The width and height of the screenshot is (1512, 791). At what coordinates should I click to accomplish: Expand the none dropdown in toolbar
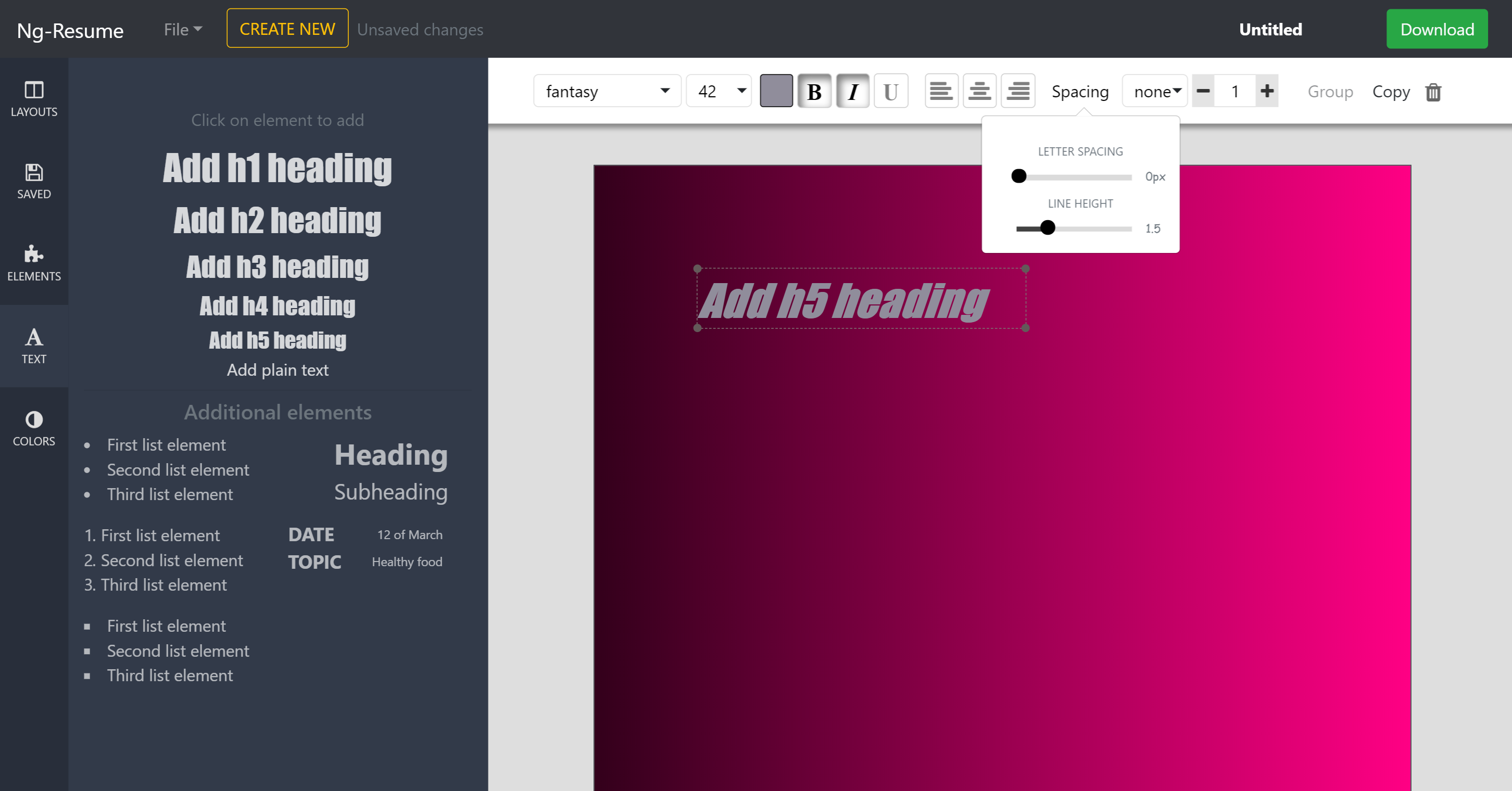(x=1155, y=91)
